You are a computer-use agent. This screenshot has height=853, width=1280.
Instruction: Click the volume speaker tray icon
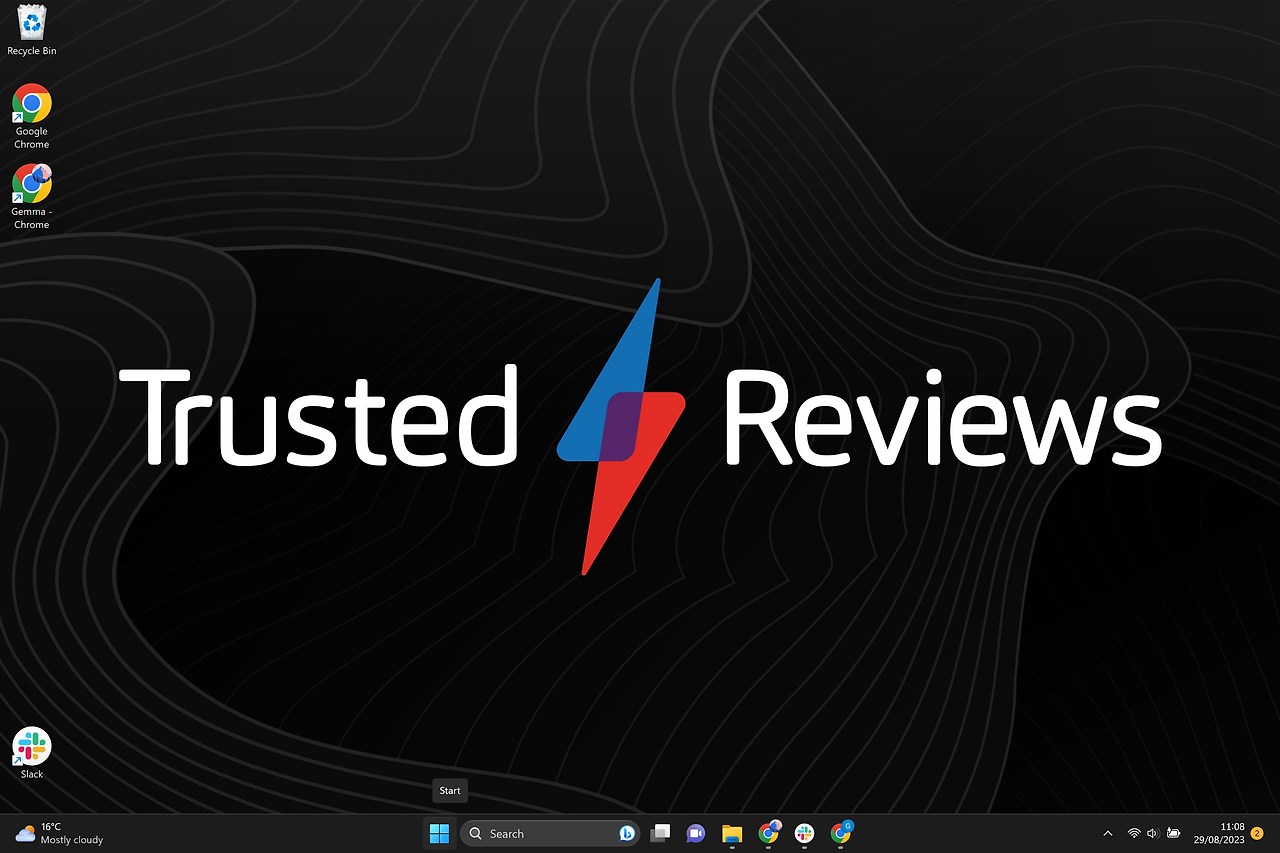pos(1153,833)
